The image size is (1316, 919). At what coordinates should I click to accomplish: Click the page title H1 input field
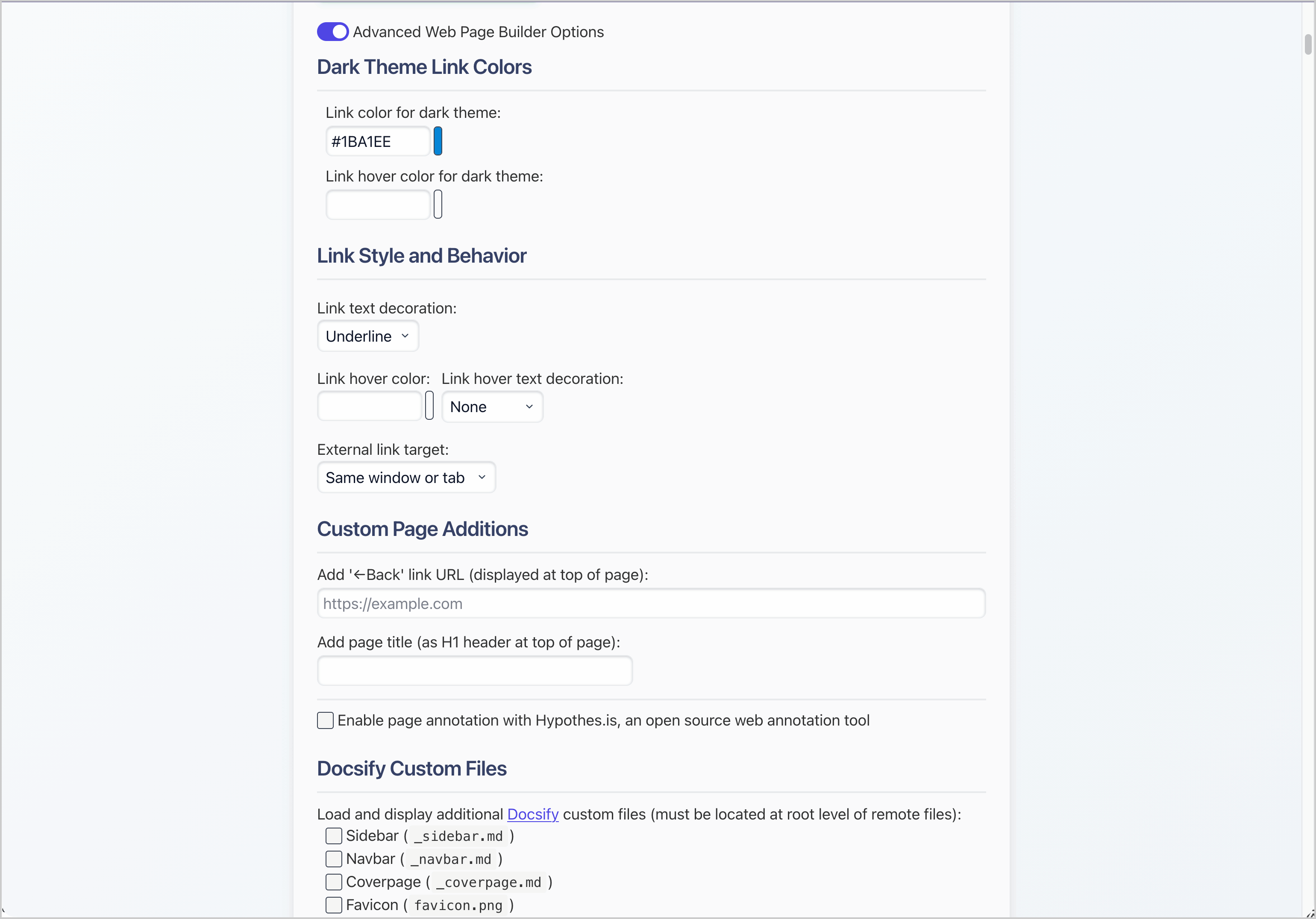coord(475,671)
